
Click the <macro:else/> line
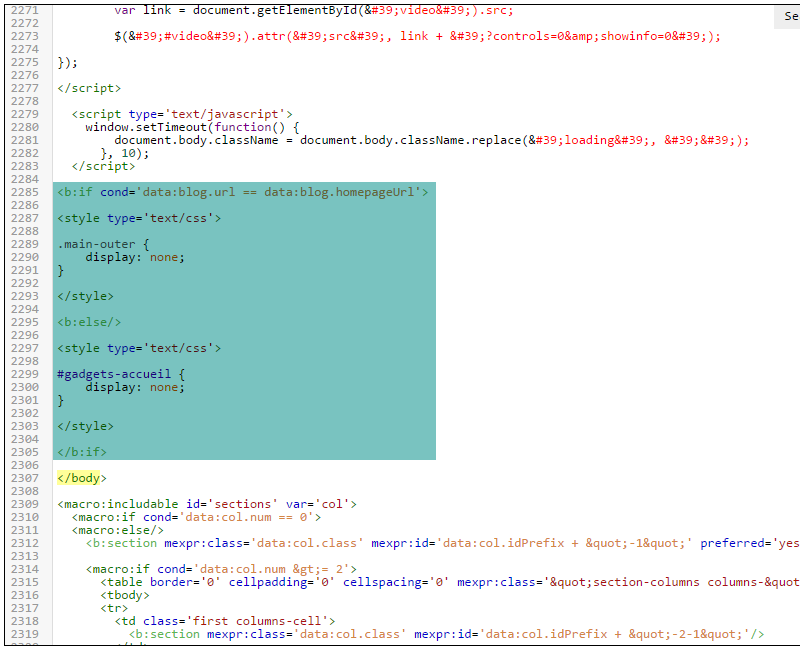click(117, 530)
